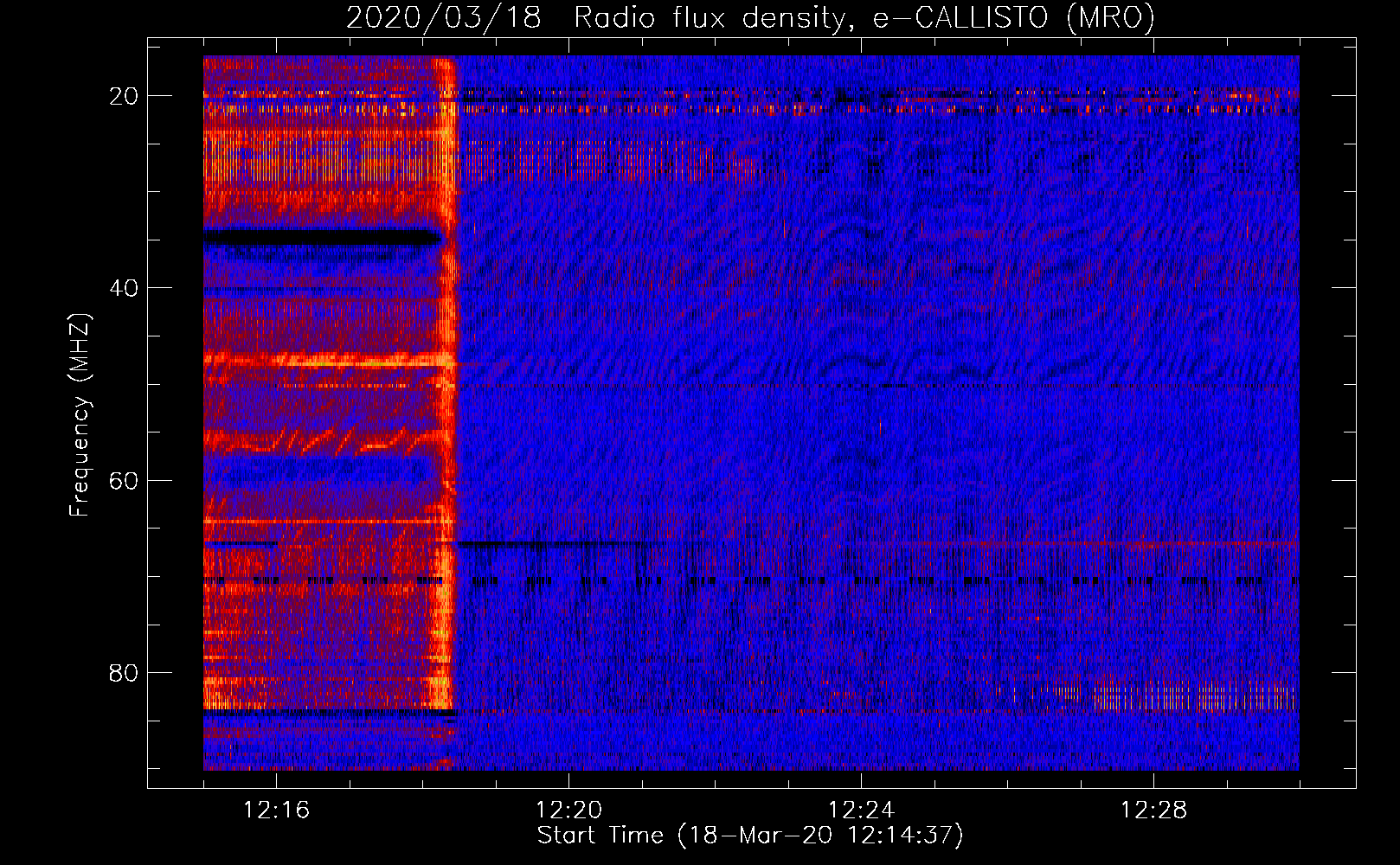Click the 'Start Time (18-Mar-20 12:14:37)' label

750,836
